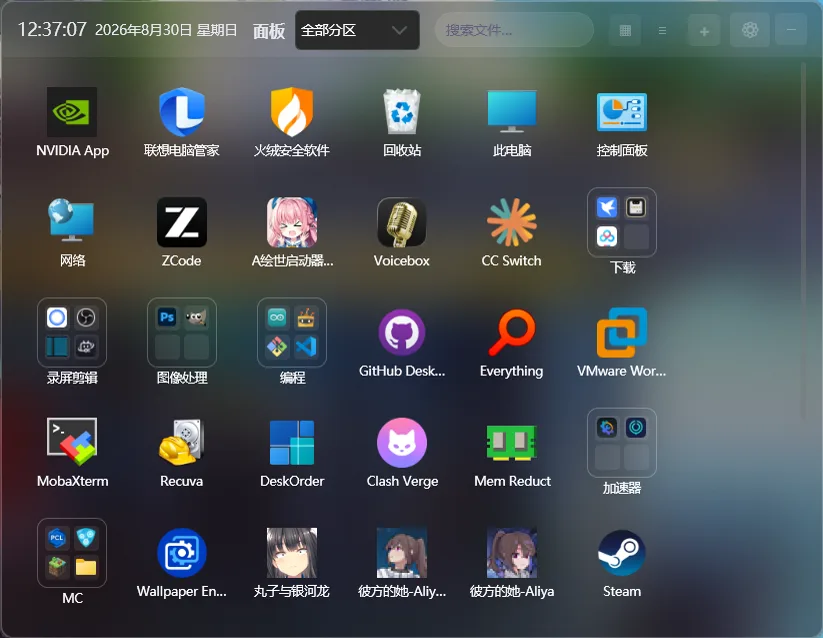Screen dimensions: 823x638
Task: Switch to list view
Action: [662, 30]
